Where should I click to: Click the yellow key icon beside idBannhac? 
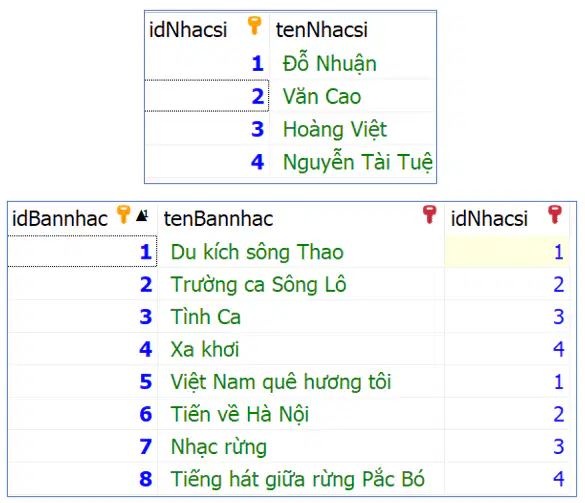coord(123,215)
